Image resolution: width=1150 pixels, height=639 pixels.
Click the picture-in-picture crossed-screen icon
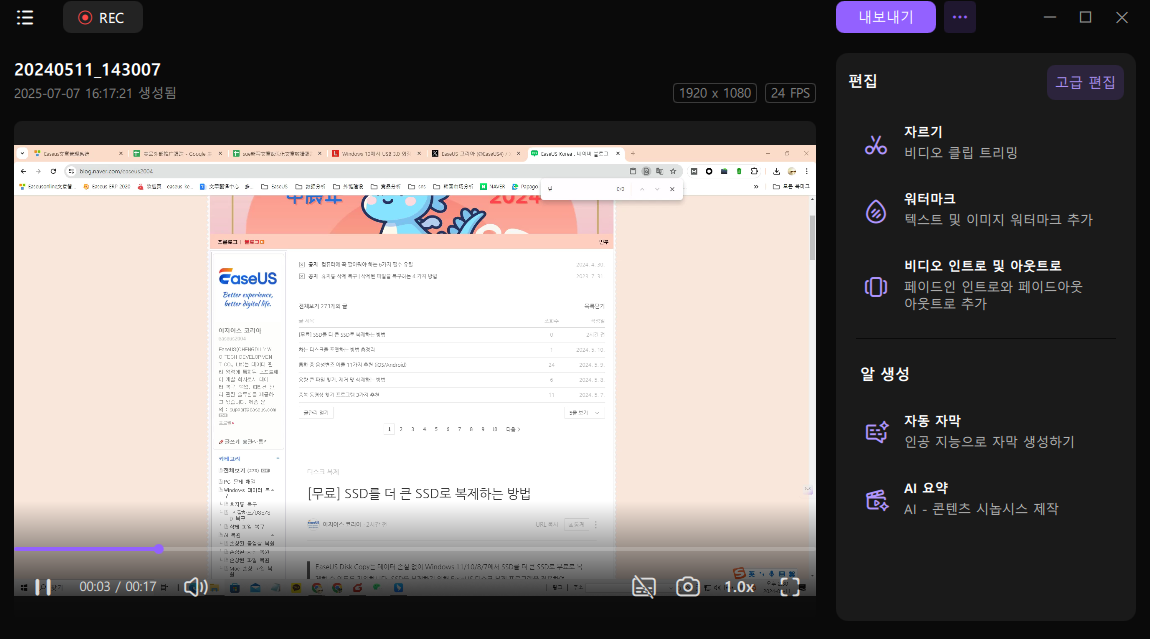[643, 586]
